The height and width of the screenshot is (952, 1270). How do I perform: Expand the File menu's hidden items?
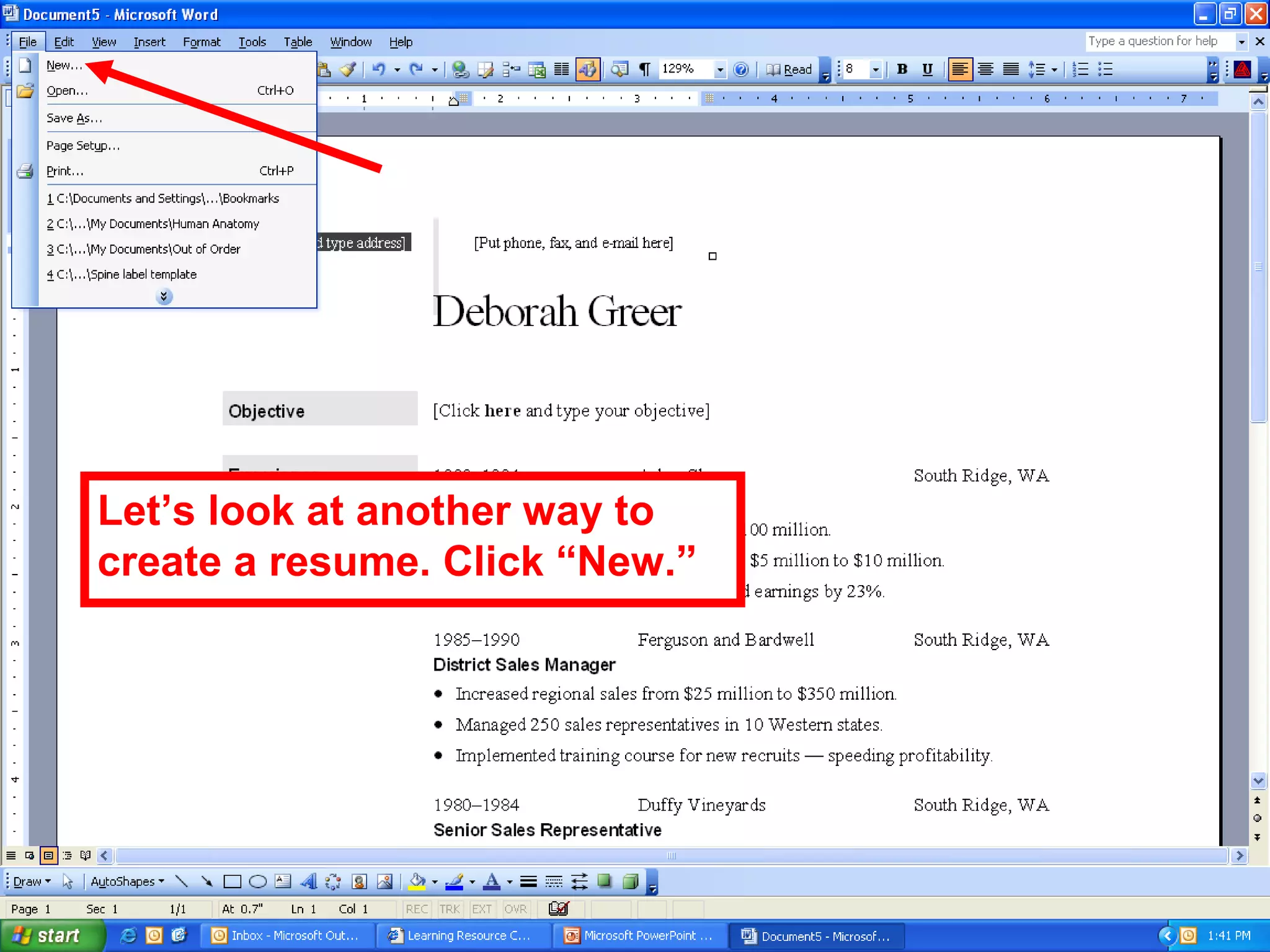(x=164, y=297)
